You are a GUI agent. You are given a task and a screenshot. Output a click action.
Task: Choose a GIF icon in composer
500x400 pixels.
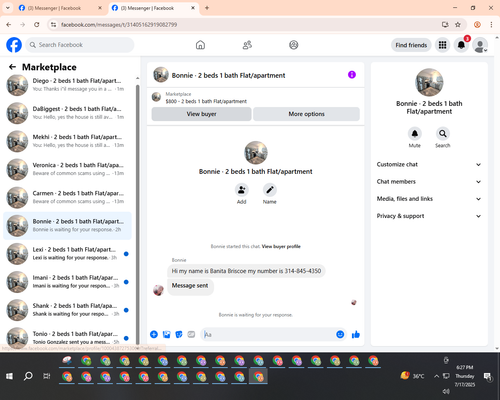(x=191, y=334)
